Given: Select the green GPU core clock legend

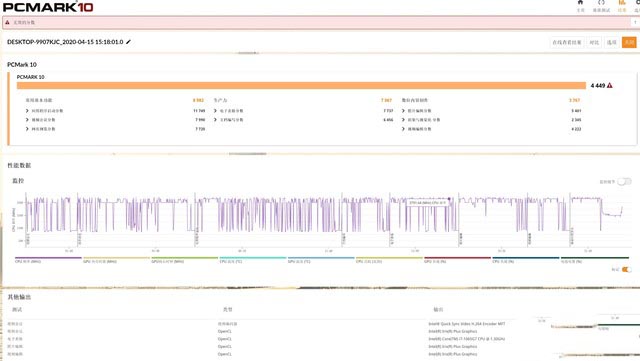Looking at the screenshot, I should [x=184, y=260].
